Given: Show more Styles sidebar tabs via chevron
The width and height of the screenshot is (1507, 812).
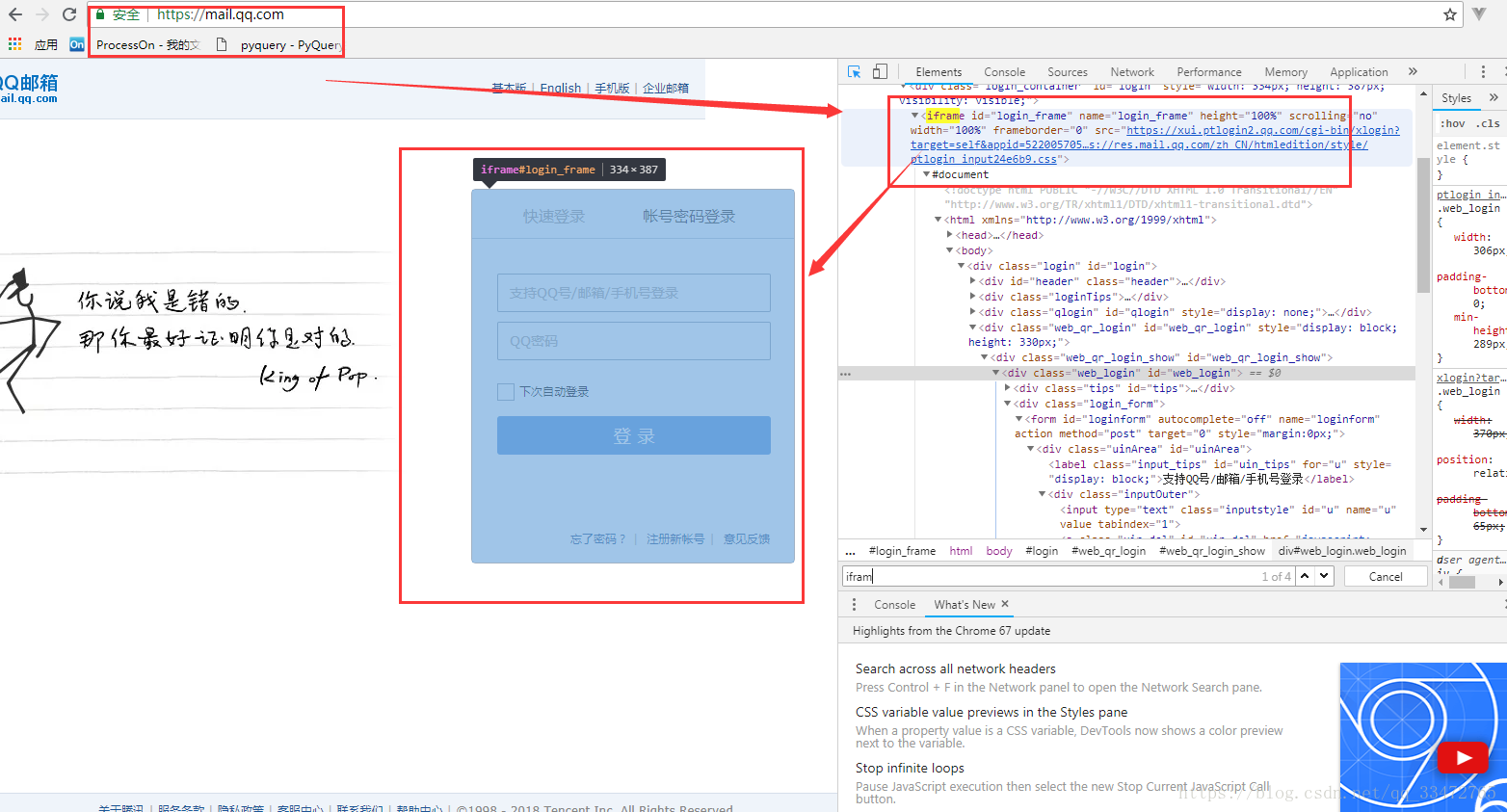Looking at the screenshot, I should coord(1494,97).
